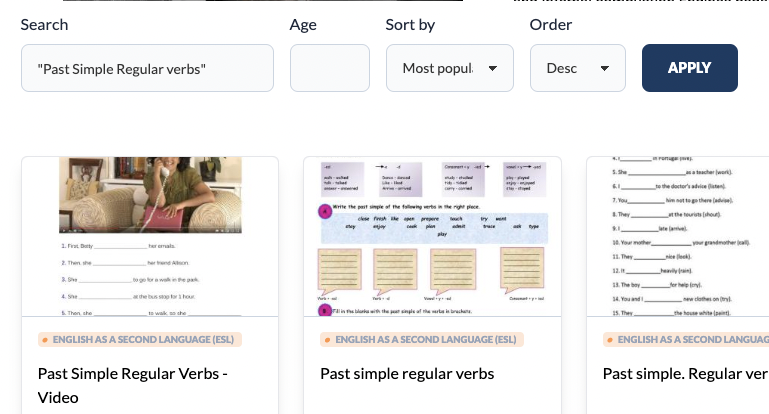
Task: Click the Search text field
Action: tap(147, 68)
